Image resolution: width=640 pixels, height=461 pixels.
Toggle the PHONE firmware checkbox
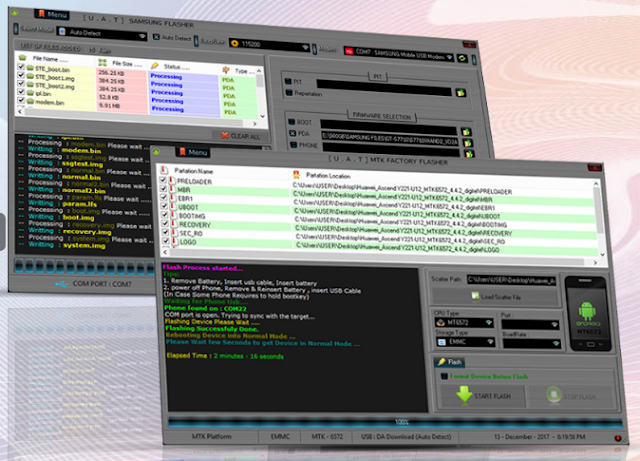[293, 145]
